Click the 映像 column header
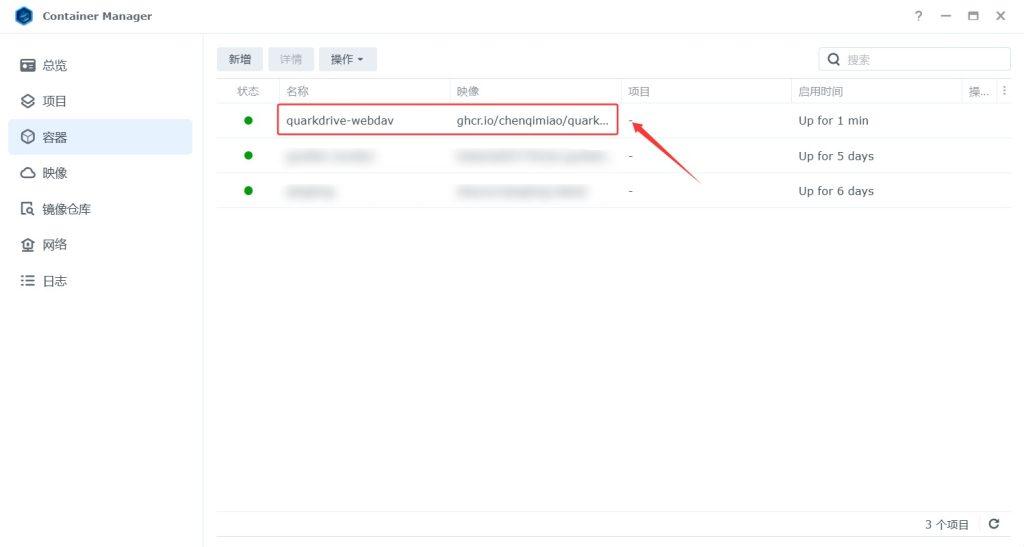The width and height of the screenshot is (1024, 547). pos(468,91)
